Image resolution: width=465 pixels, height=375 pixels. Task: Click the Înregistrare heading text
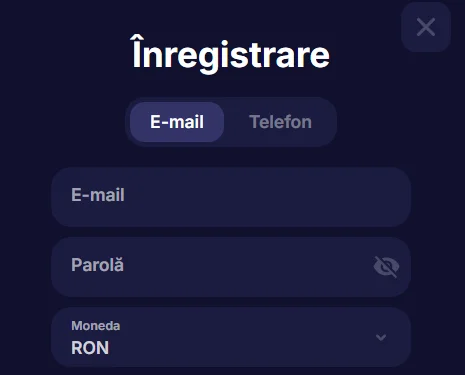(x=231, y=55)
